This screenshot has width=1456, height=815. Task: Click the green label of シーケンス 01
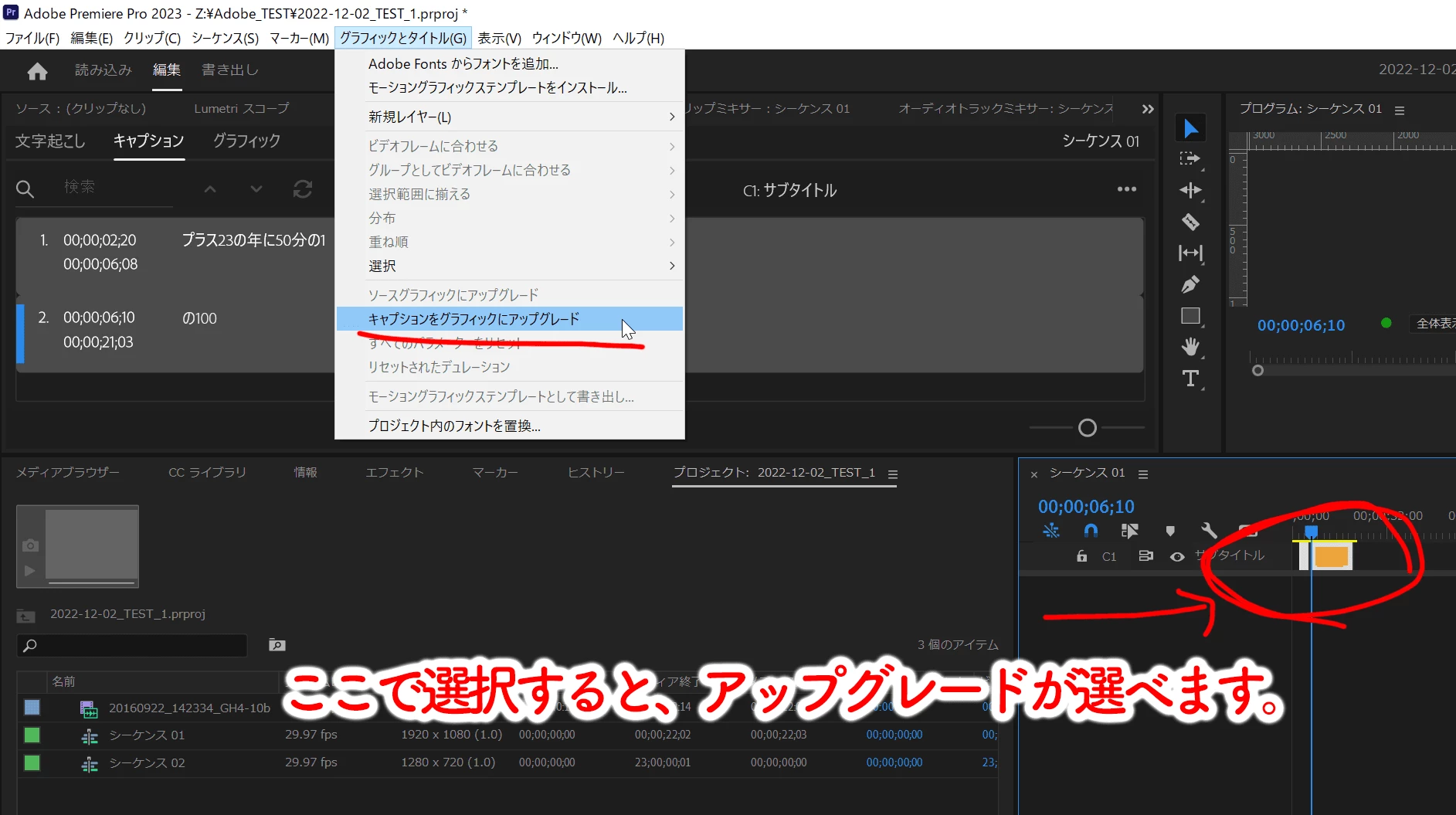[x=32, y=735]
